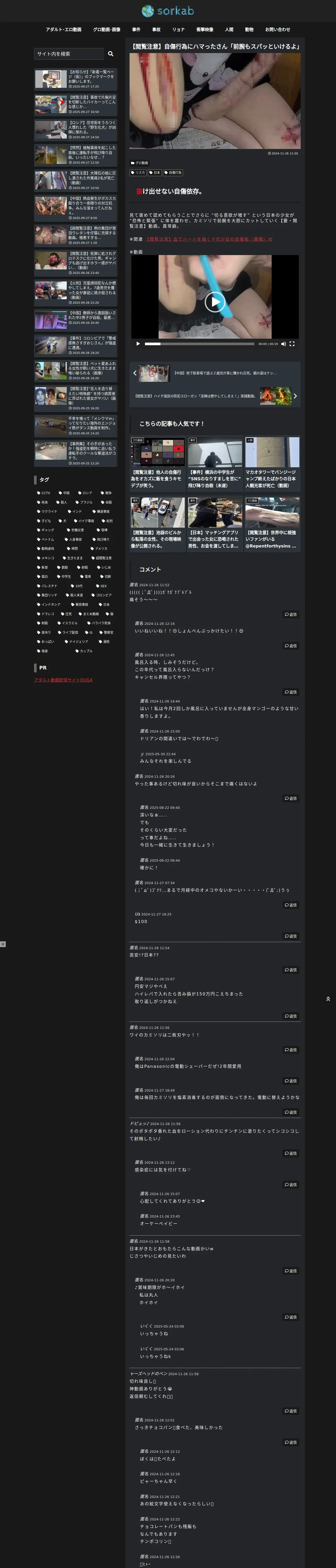The height and width of the screenshot is (1568, 336).
Task: Select the カップル tag
Action: coord(84,651)
